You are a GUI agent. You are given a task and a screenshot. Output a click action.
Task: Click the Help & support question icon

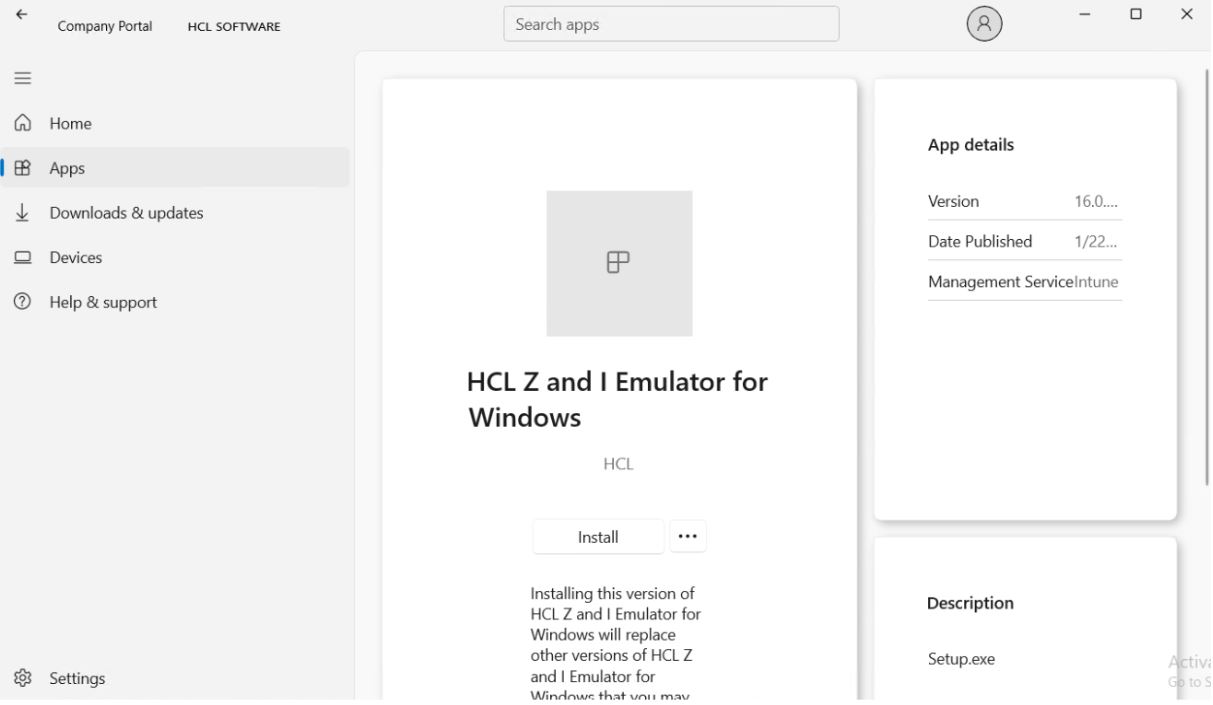pos(22,302)
